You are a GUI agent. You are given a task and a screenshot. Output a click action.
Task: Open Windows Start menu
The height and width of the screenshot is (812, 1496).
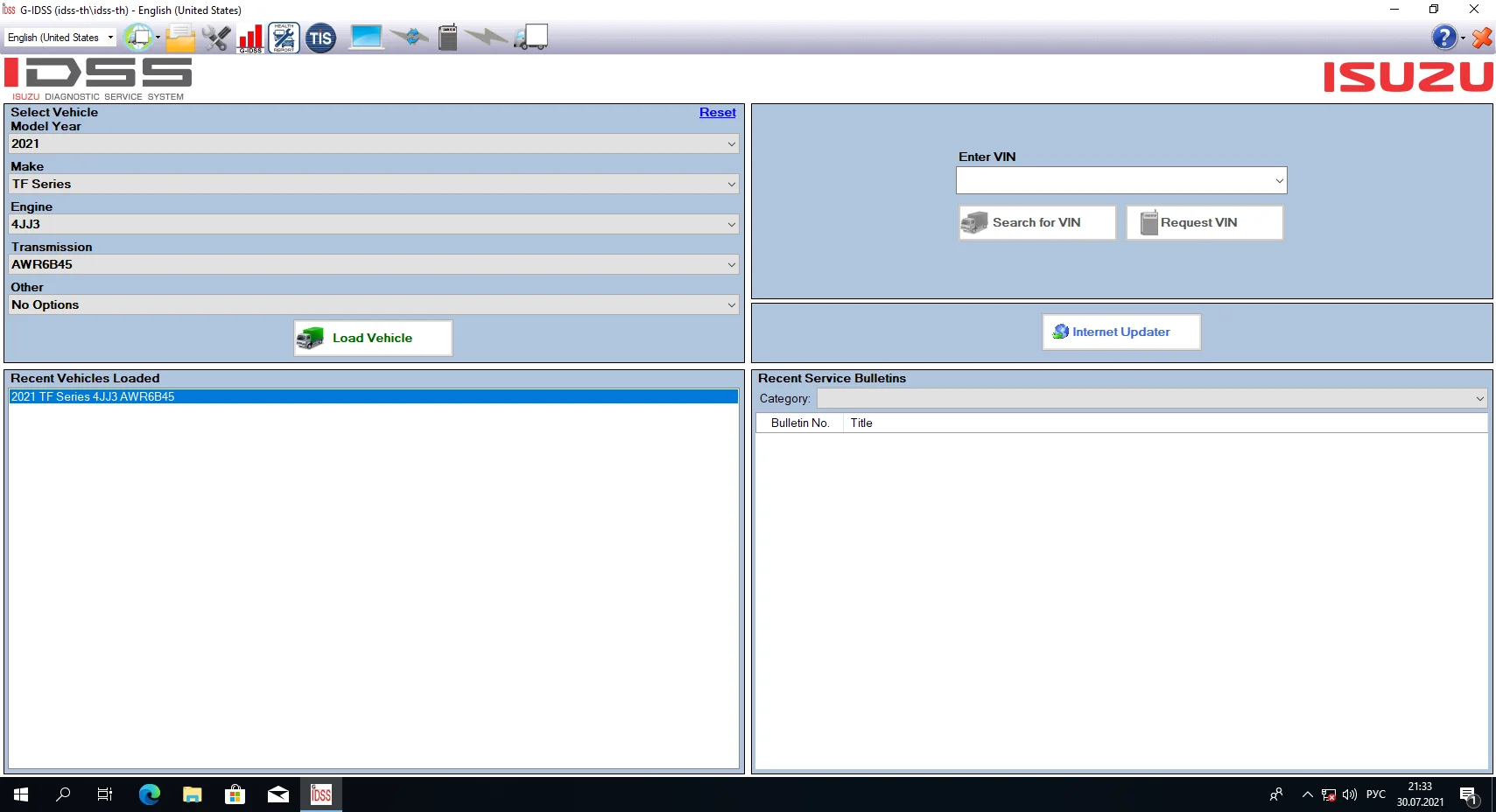[21, 794]
